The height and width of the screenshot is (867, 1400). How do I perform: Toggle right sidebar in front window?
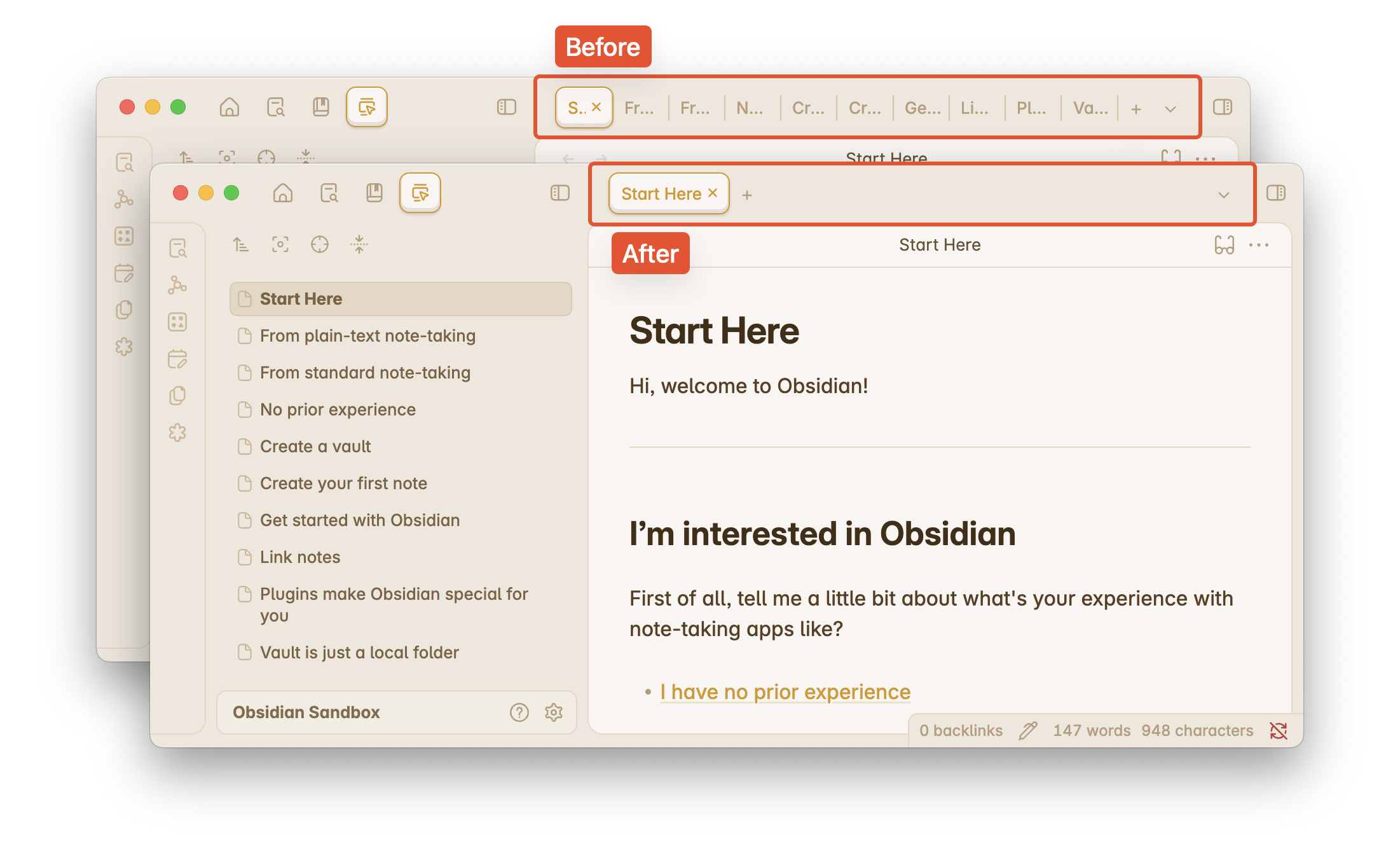tap(1276, 193)
